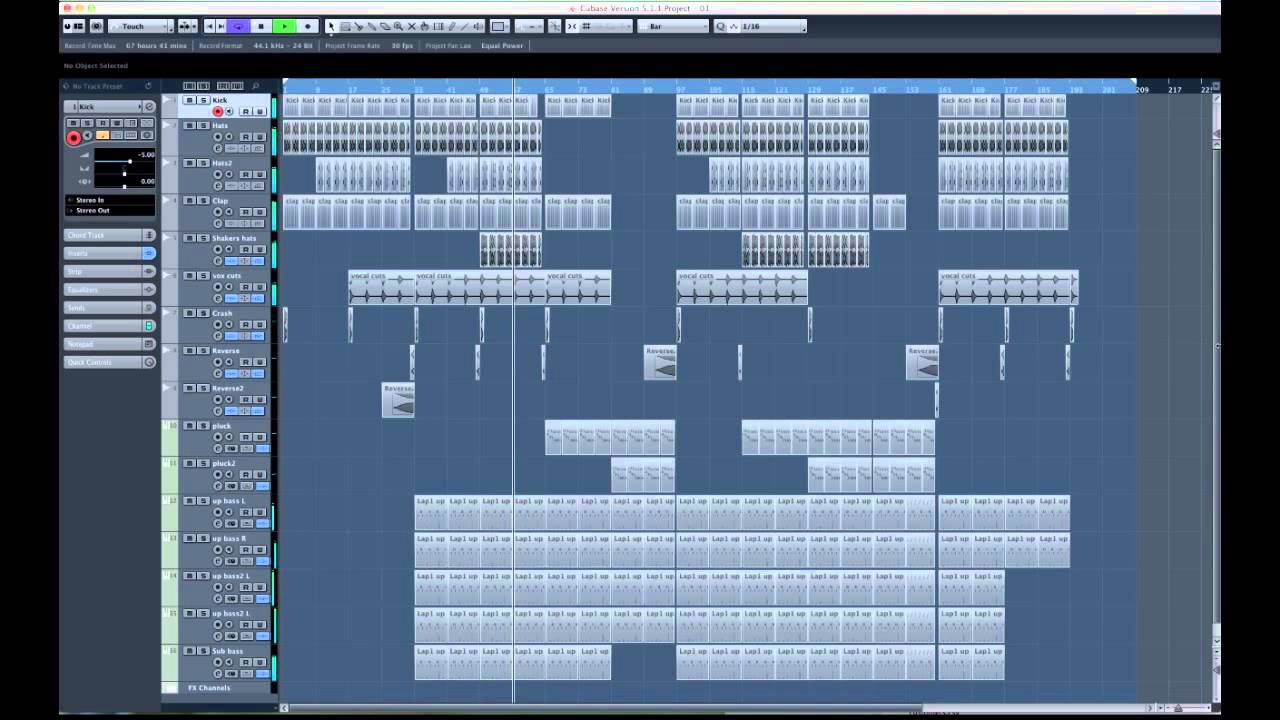1280x720 pixels.
Task: Click the Stop transport button
Action: coord(262,26)
